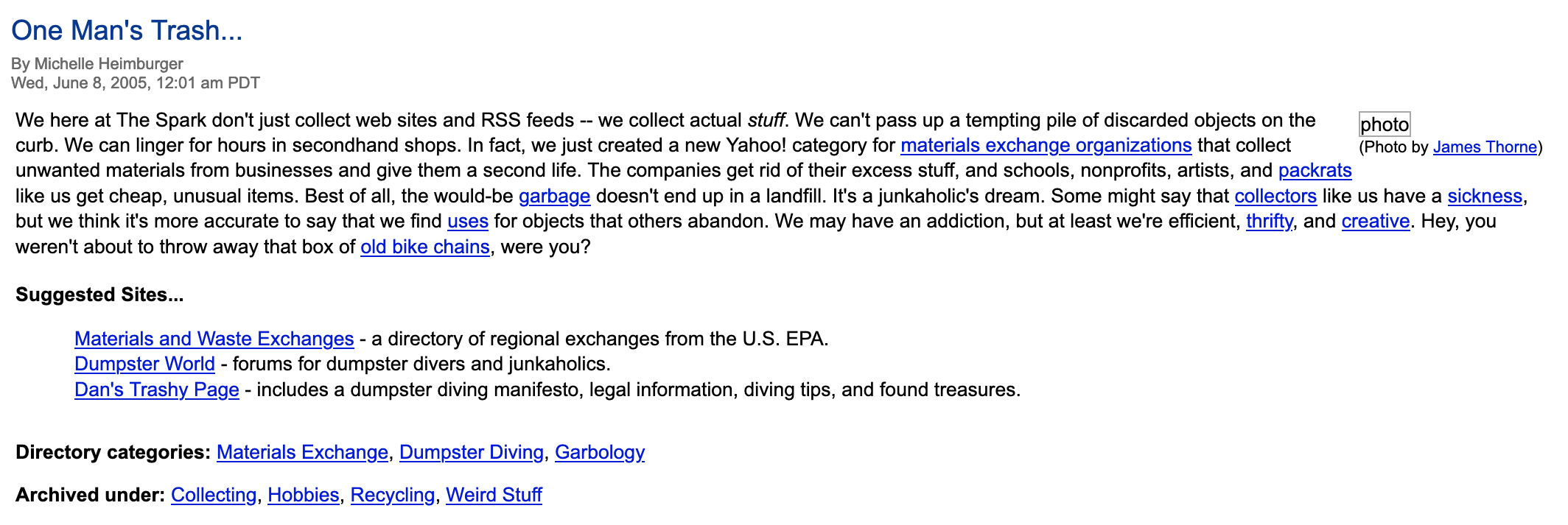Image resolution: width=1568 pixels, height=525 pixels.
Task: Visit Dan's Trashy Page
Action: (x=157, y=390)
